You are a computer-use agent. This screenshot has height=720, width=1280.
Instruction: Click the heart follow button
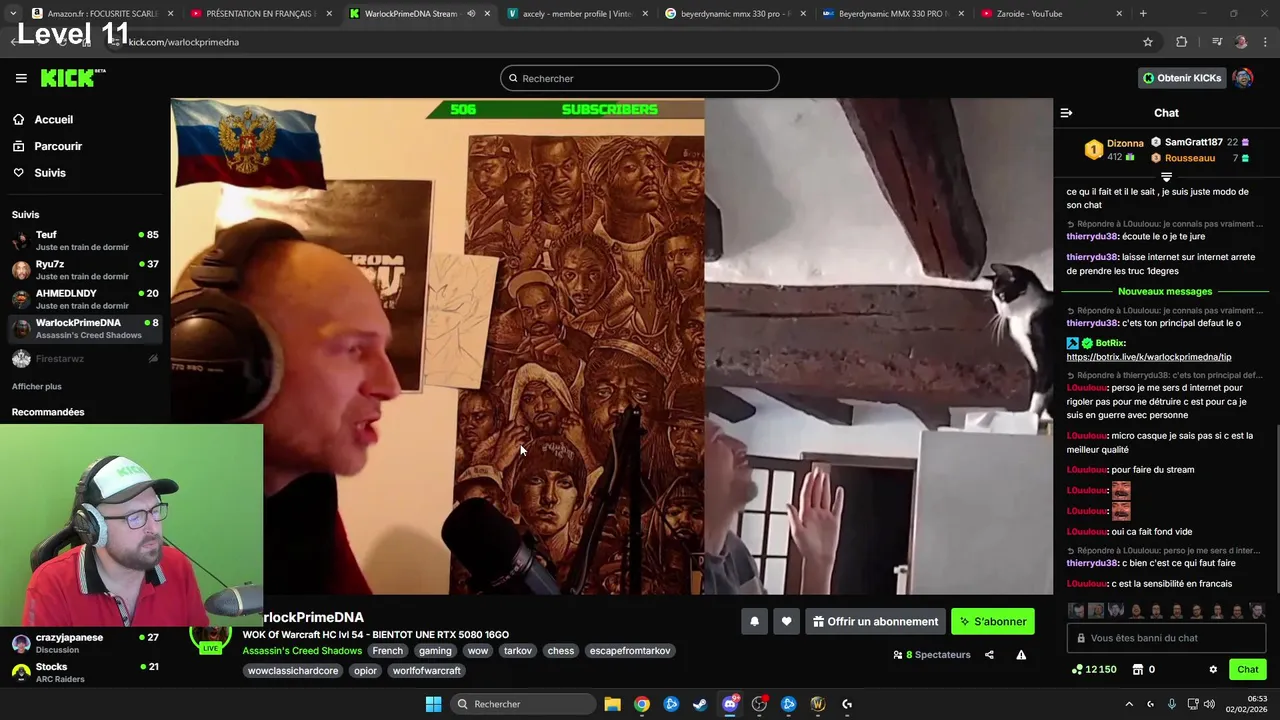(787, 622)
